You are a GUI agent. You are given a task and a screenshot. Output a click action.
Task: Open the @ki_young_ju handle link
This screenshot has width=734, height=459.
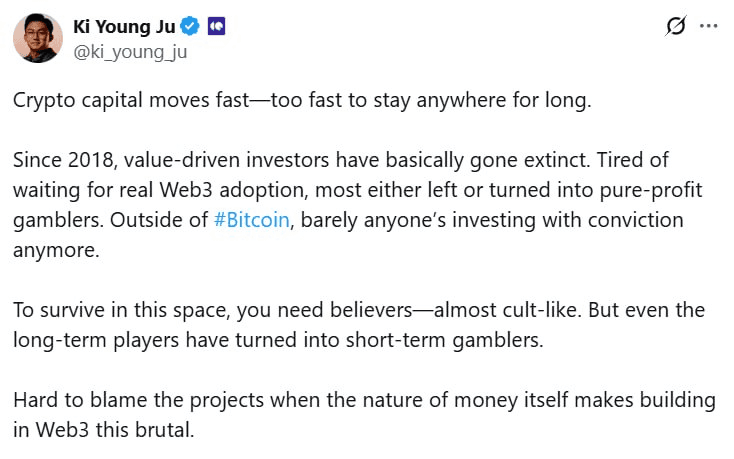pos(130,51)
